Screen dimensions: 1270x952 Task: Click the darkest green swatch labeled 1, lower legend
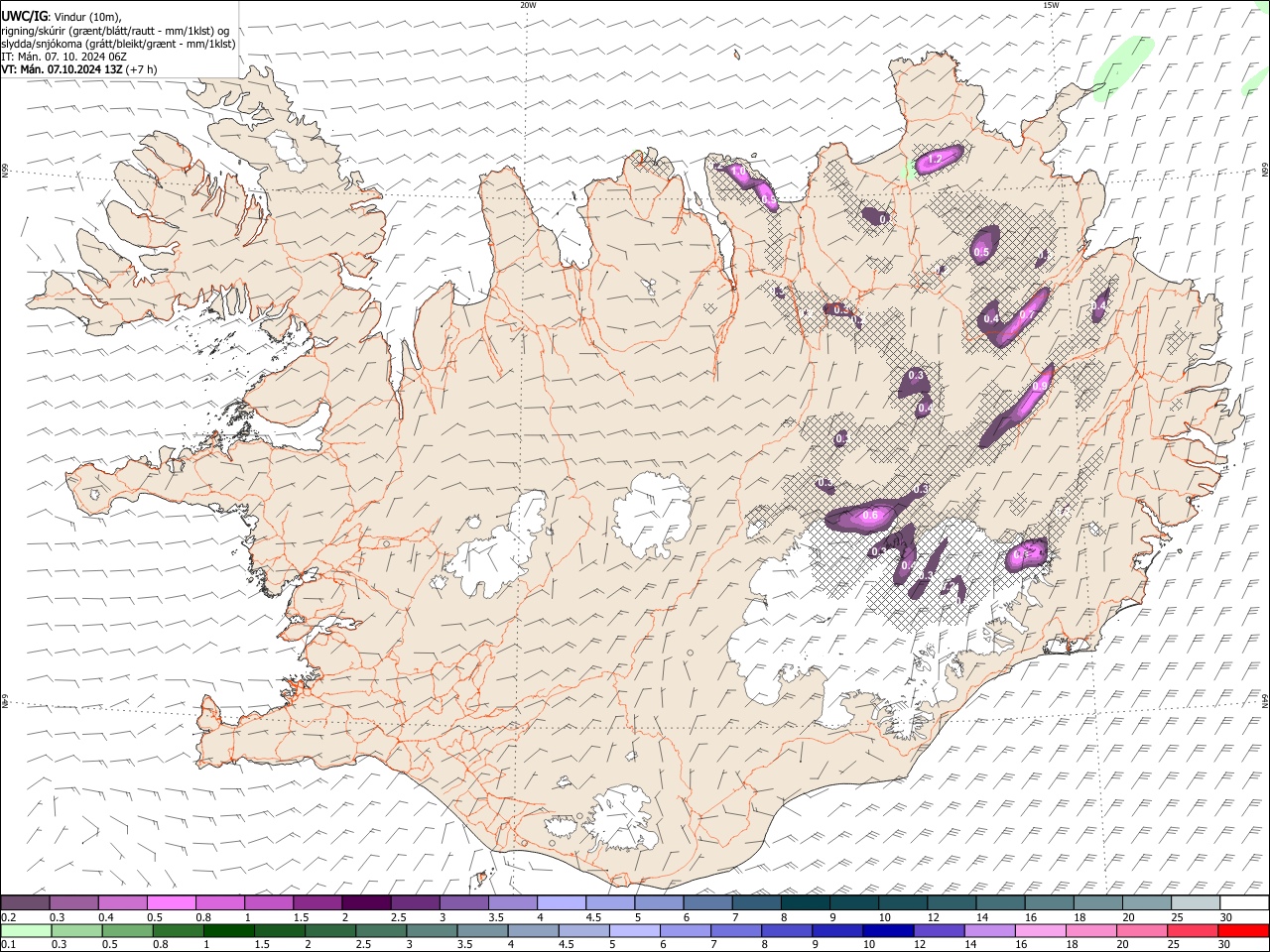pos(229,930)
